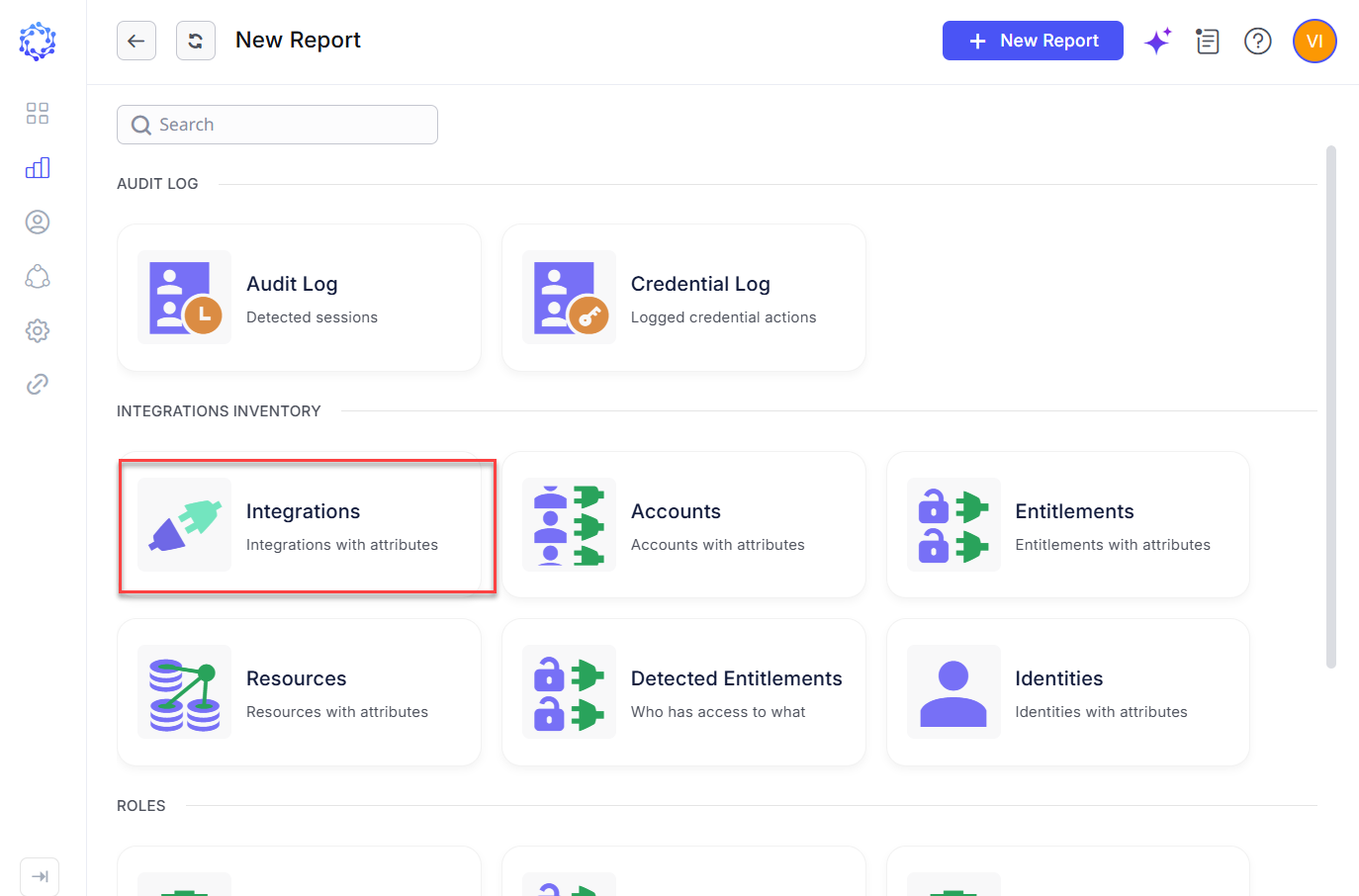Click the 'Logged credential actions' text
Viewport: 1359px width, 896px height.
(x=723, y=317)
